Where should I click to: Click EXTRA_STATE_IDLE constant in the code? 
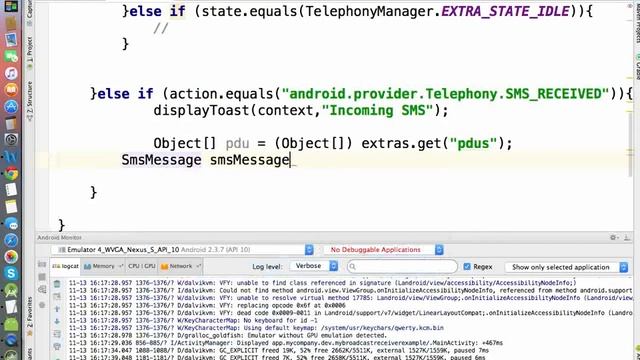[x=505, y=11]
